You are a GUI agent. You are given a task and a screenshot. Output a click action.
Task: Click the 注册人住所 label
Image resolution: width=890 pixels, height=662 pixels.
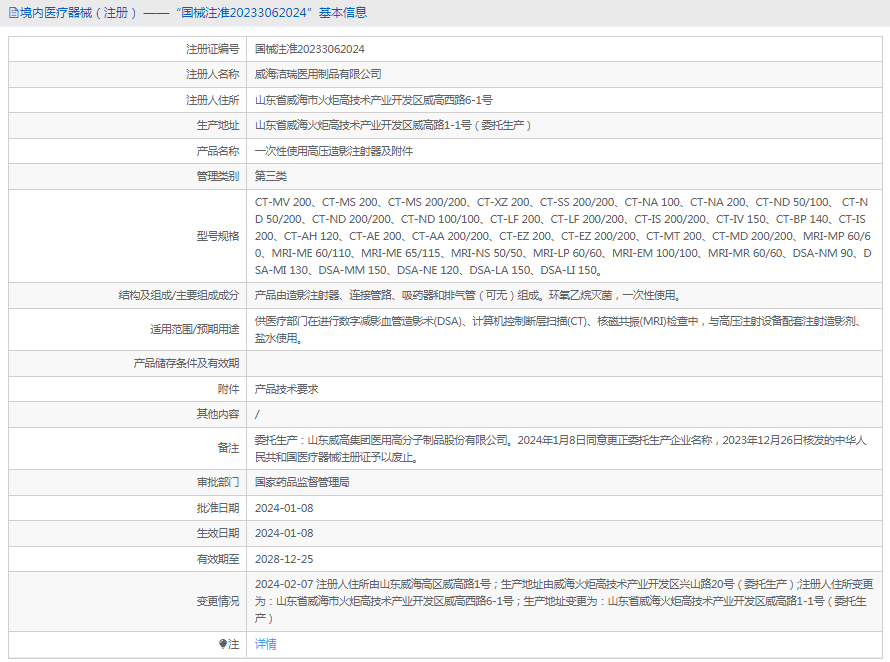pos(213,100)
